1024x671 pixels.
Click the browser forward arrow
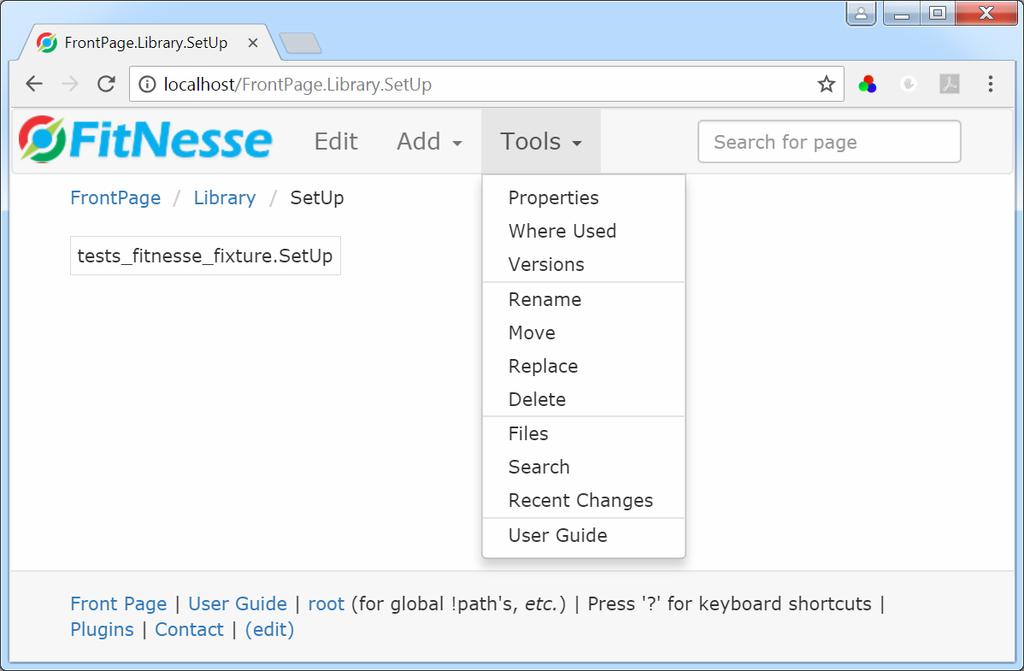point(70,84)
